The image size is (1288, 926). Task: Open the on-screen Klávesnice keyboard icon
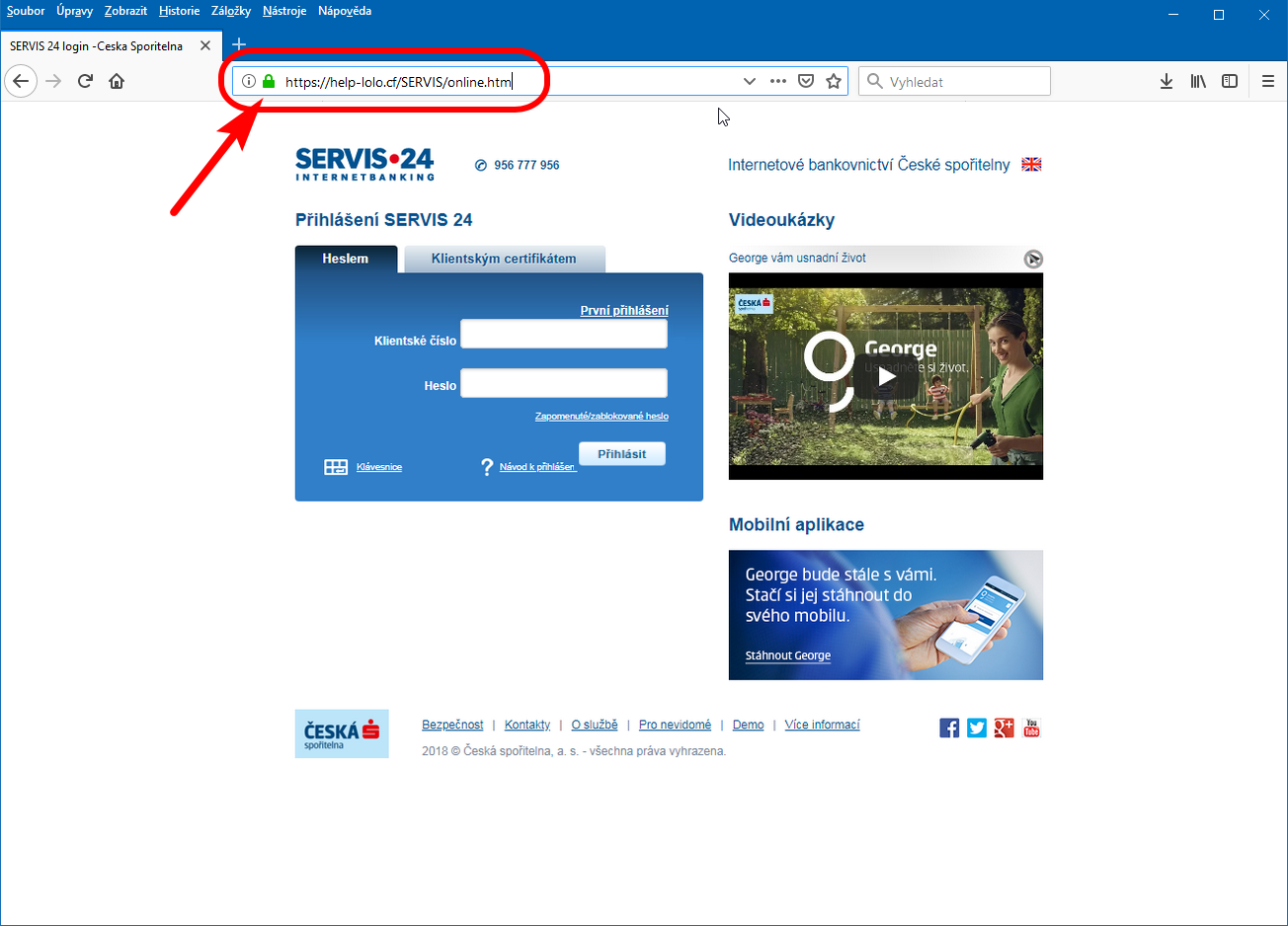336,467
